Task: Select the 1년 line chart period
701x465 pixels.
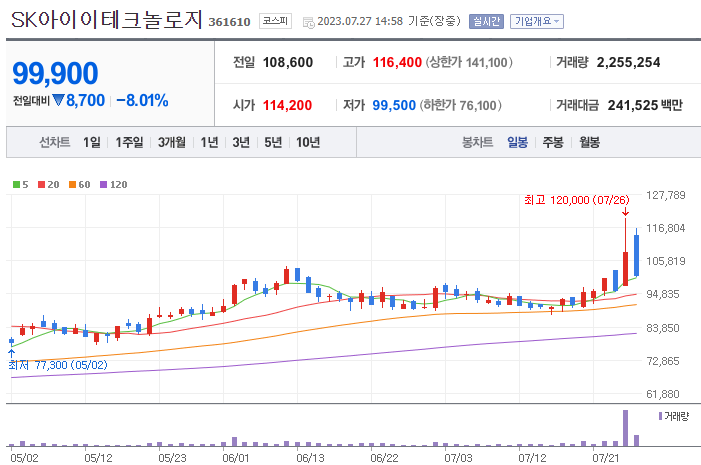Action: pos(209,142)
